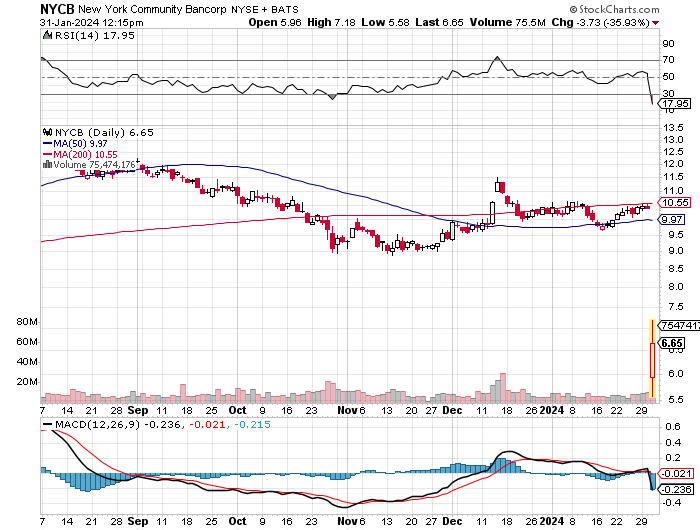The image size is (700, 530).
Task: Click the tall December volume spike bar
Action: click(503, 388)
